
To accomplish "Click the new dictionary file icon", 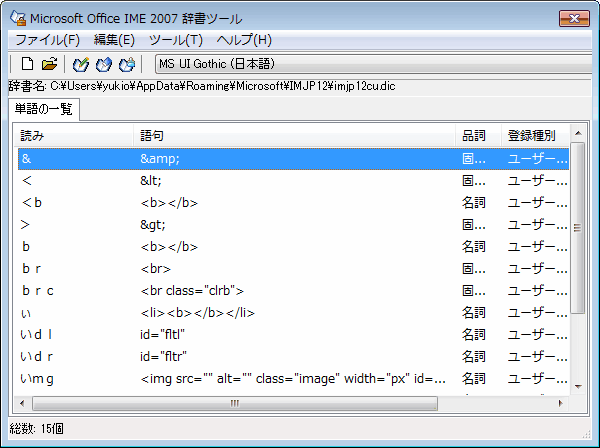I will click(28, 65).
